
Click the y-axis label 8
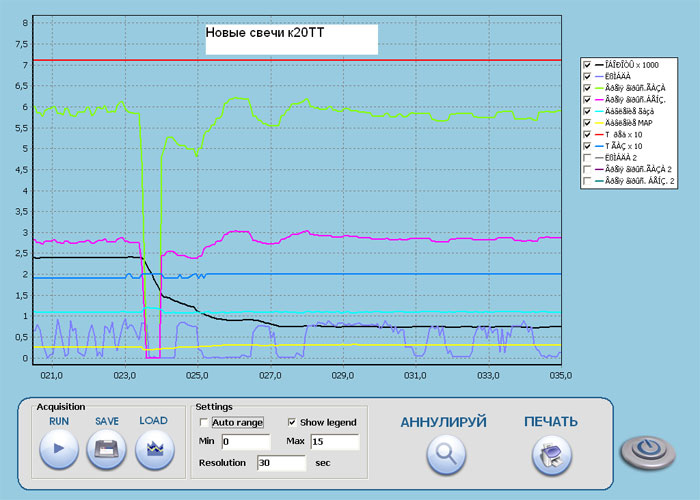tap(25, 23)
